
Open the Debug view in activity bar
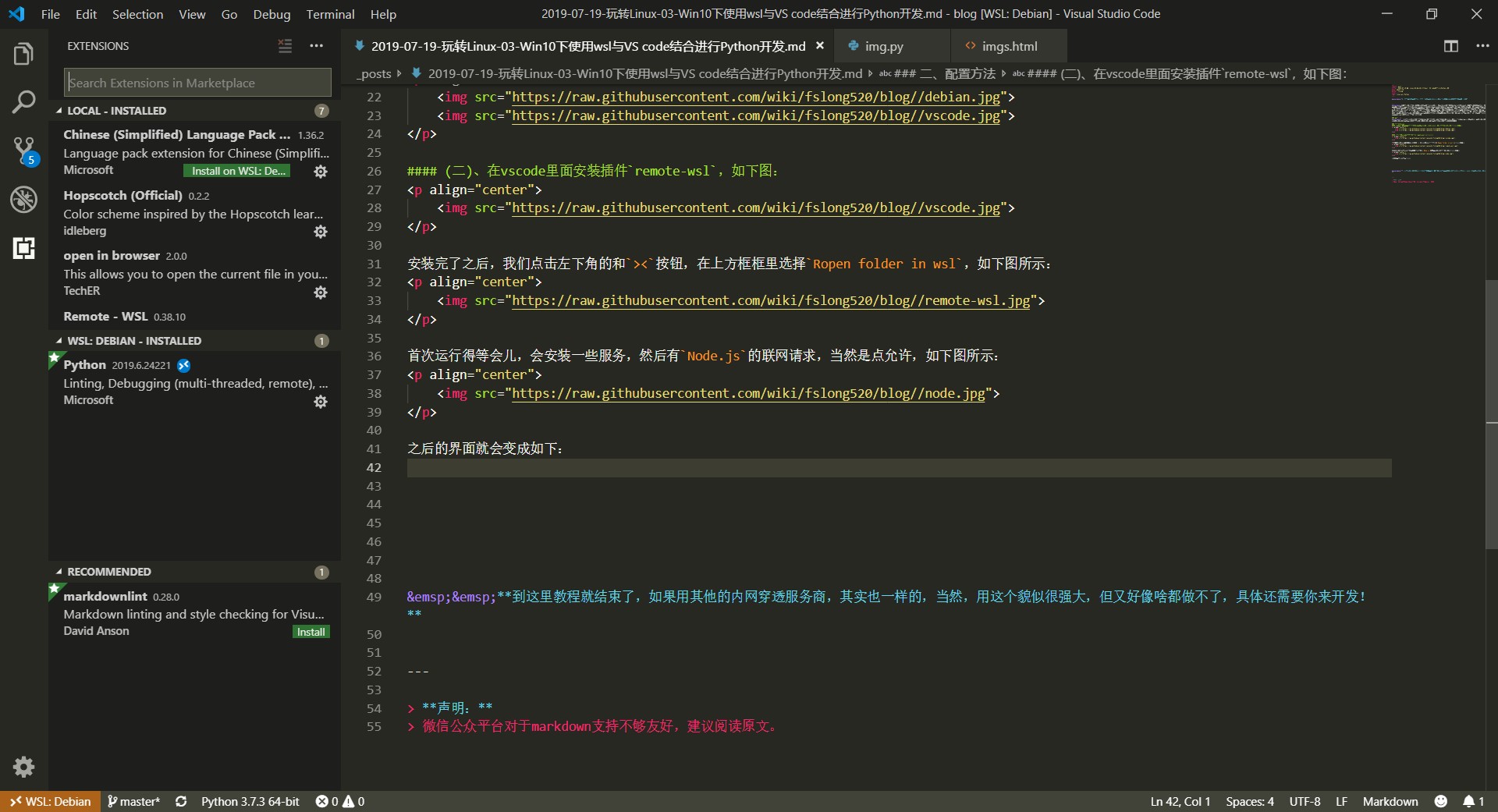coord(23,200)
